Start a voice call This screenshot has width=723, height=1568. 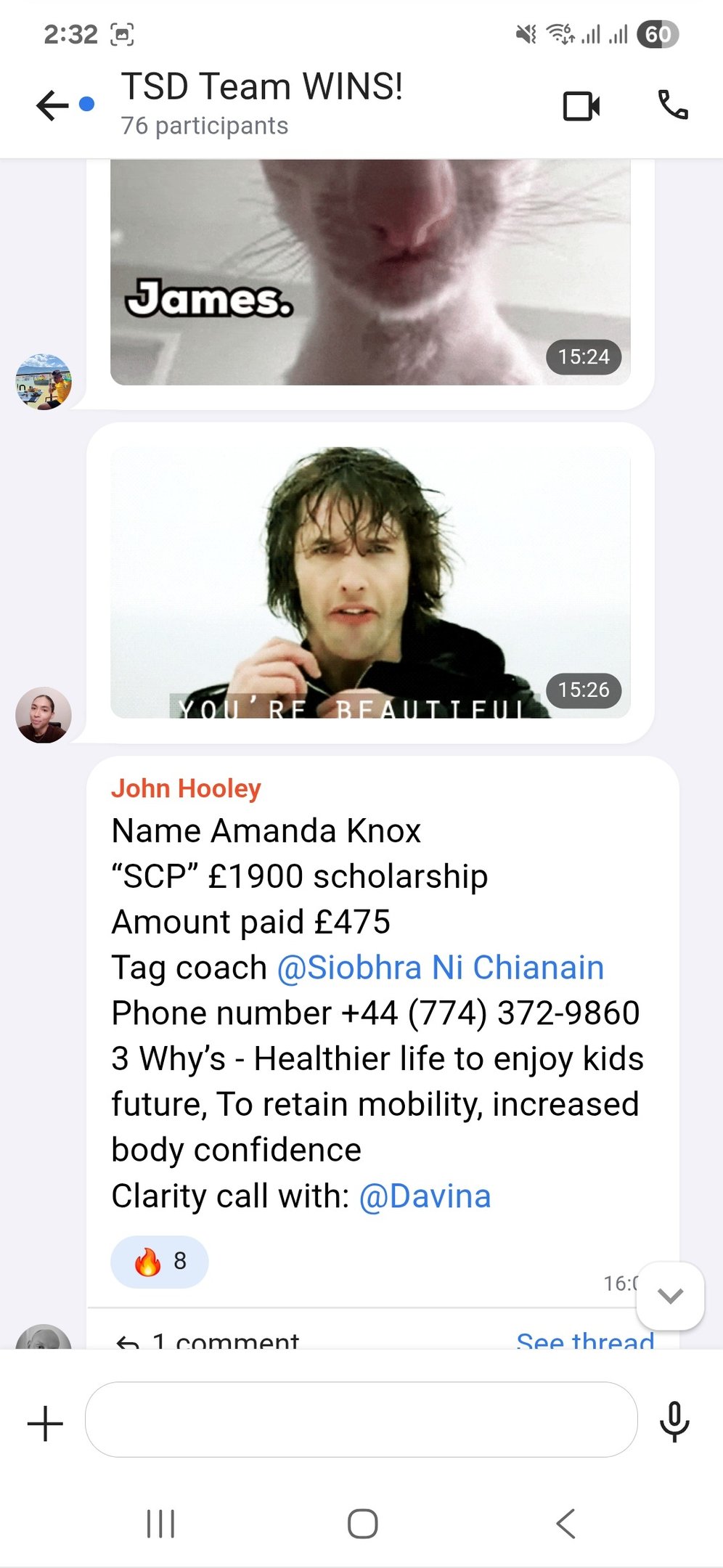coord(673,105)
